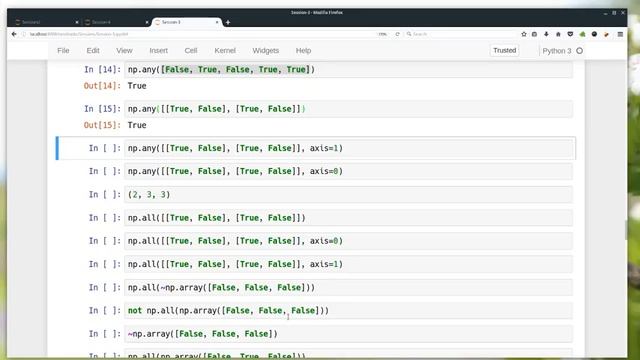Open the Kernel menu
This screenshot has width=640, height=360.
coord(225,51)
